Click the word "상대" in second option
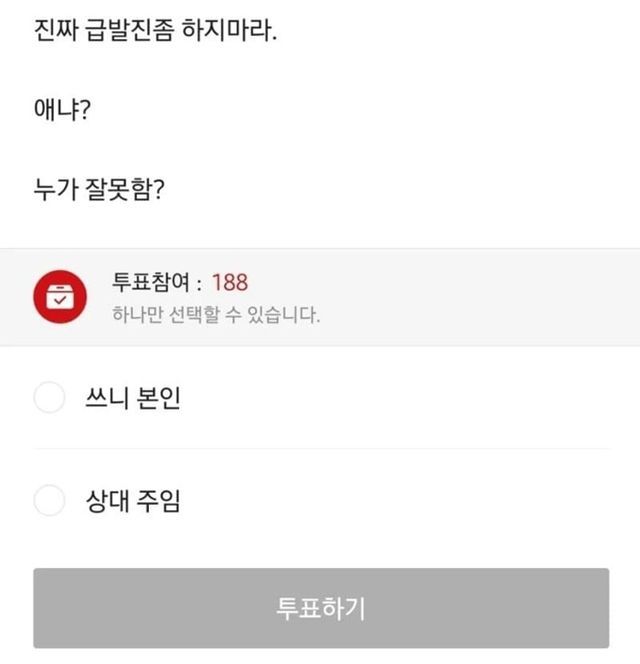 pyautogui.click(x=108, y=501)
